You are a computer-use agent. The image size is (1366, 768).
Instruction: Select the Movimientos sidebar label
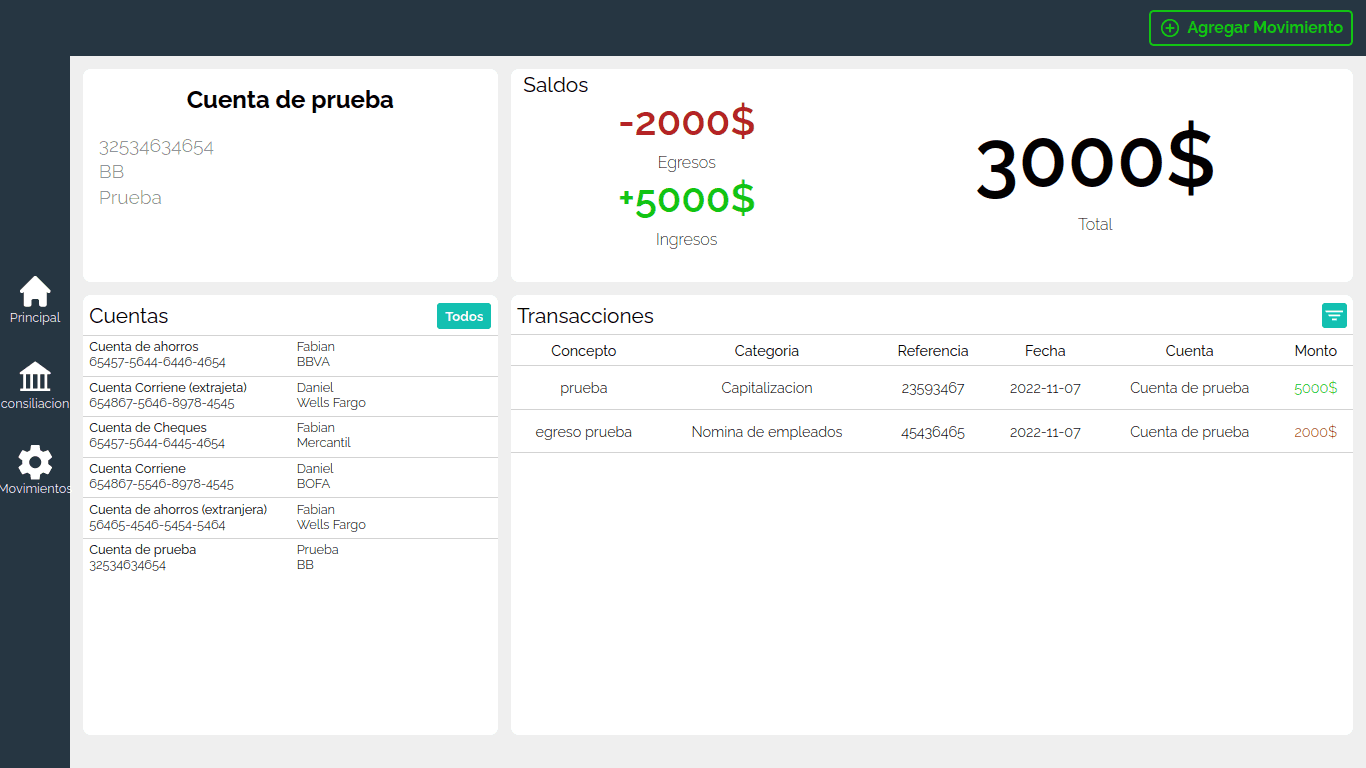35,489
